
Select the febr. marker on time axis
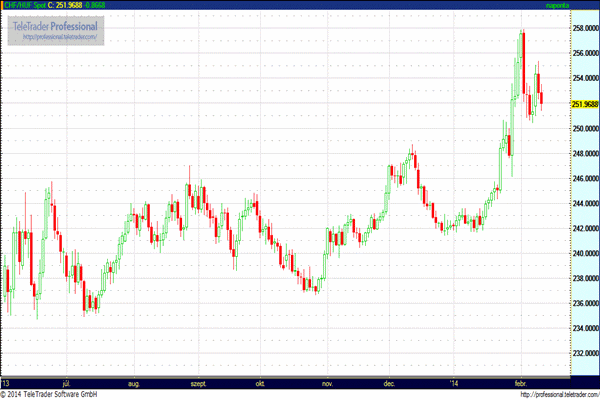click(521, 384)
